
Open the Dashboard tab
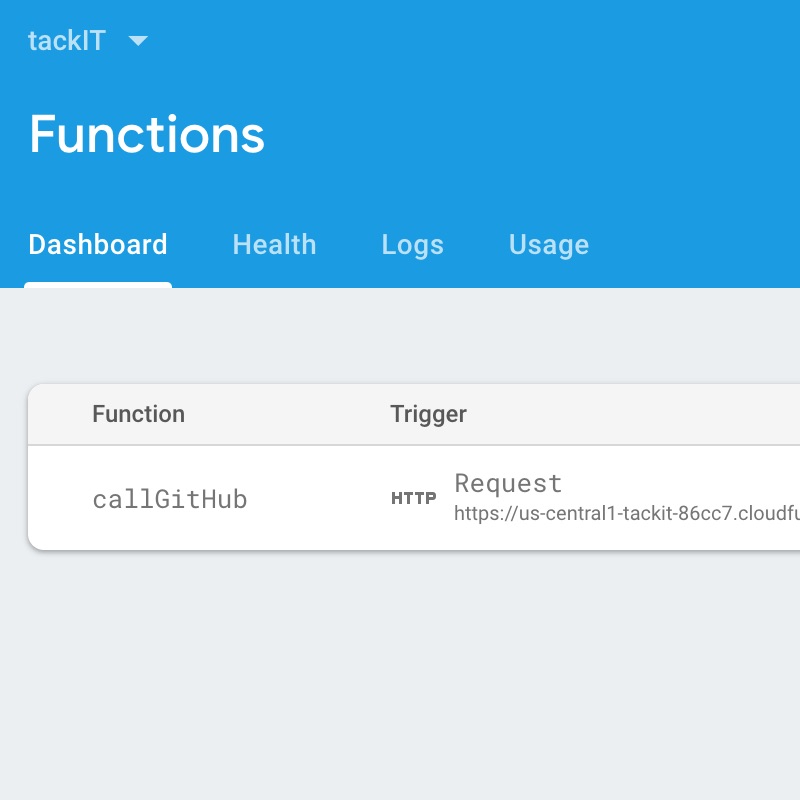tap(98, 245)
